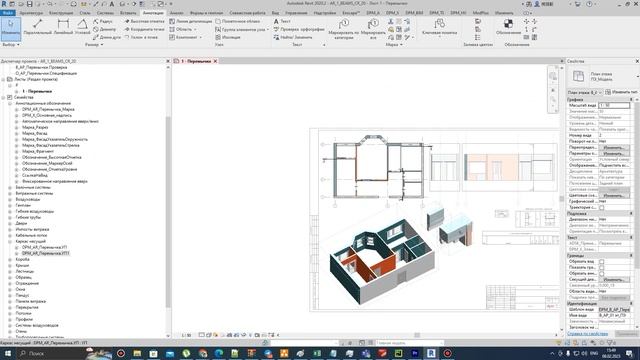Select Spot Coordinate (Координата точки) tool
The width and height of the screenshot is (640, 360).
144,29
